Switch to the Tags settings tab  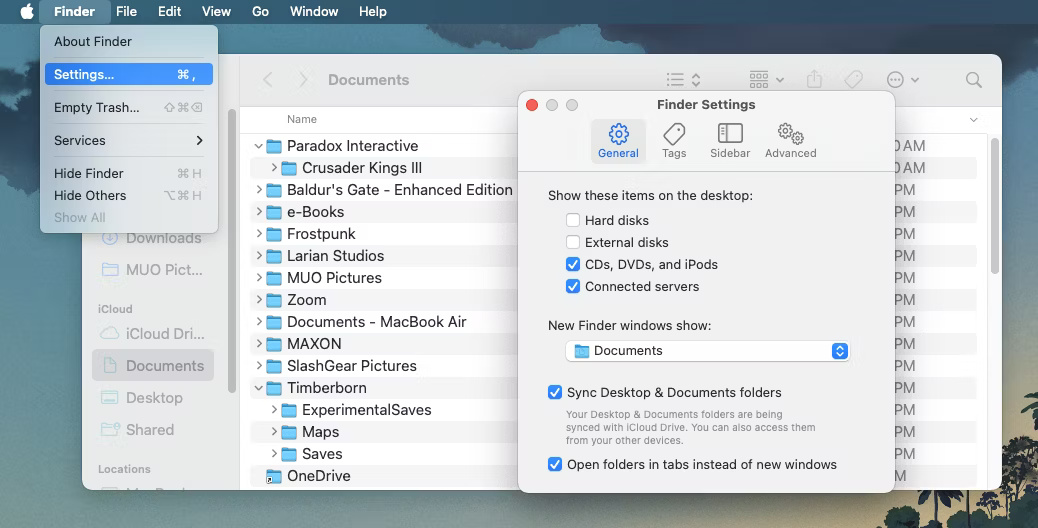click(x=674, y=141)
